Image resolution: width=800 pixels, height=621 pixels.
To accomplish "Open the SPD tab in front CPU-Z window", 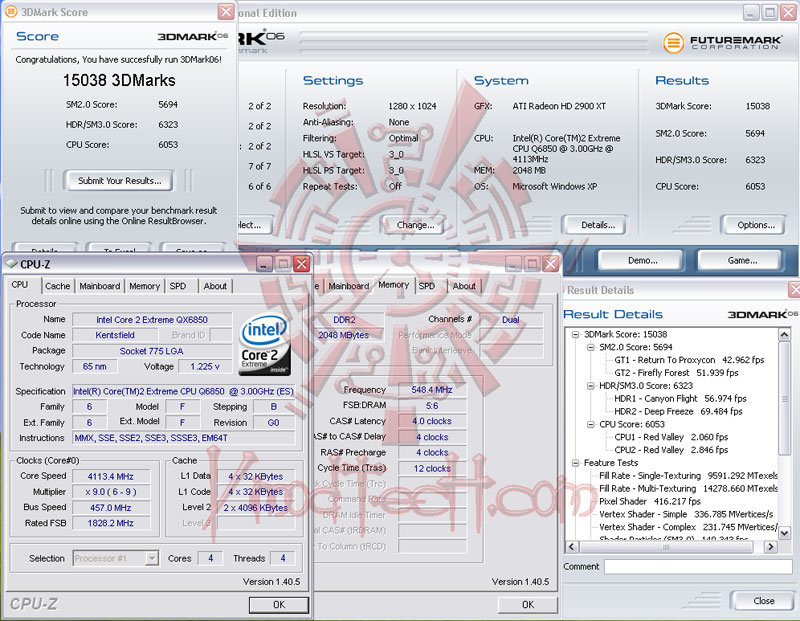I will 178,286.
